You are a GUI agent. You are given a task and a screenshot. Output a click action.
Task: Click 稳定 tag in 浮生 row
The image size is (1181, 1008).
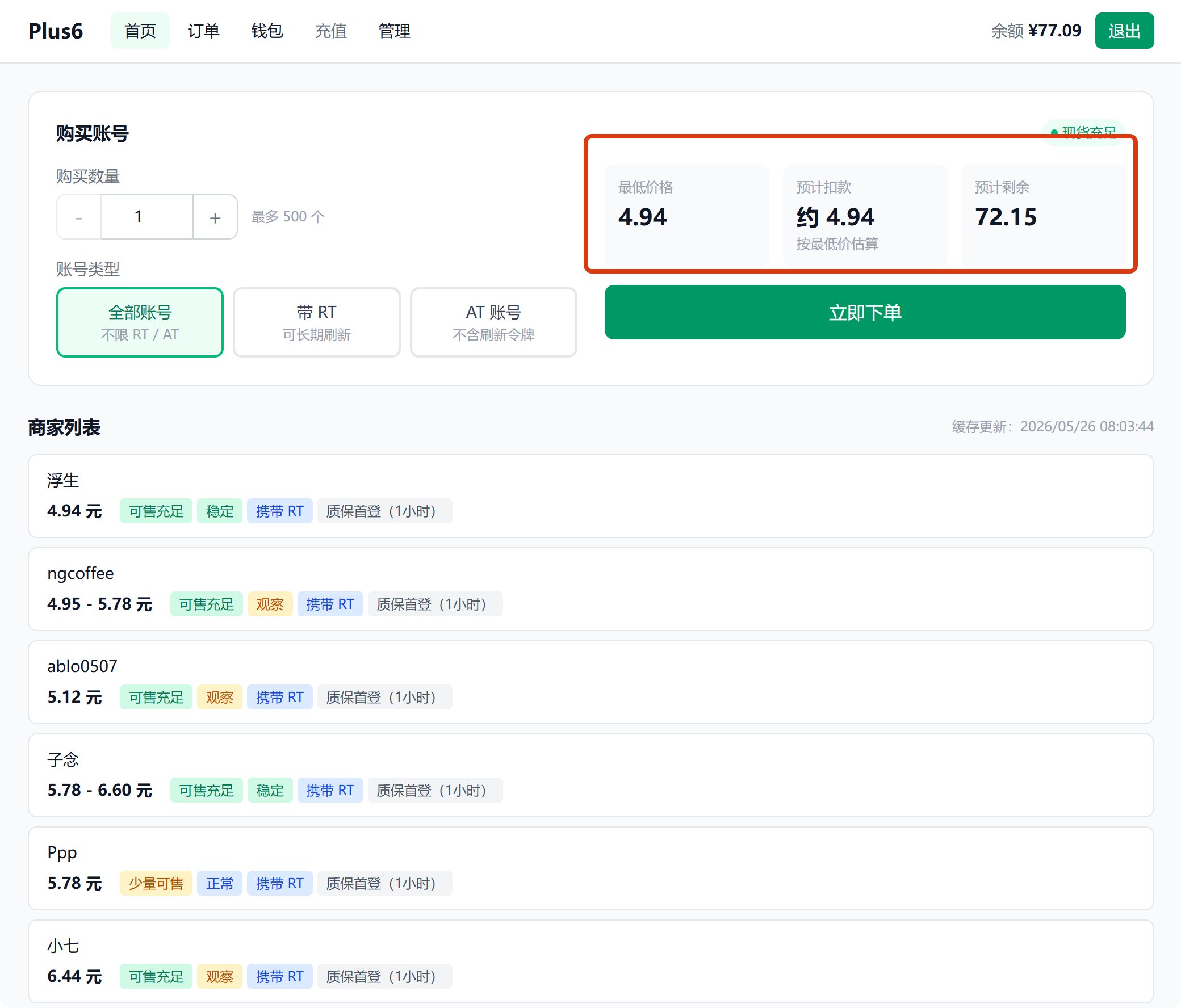pos(219,511)
